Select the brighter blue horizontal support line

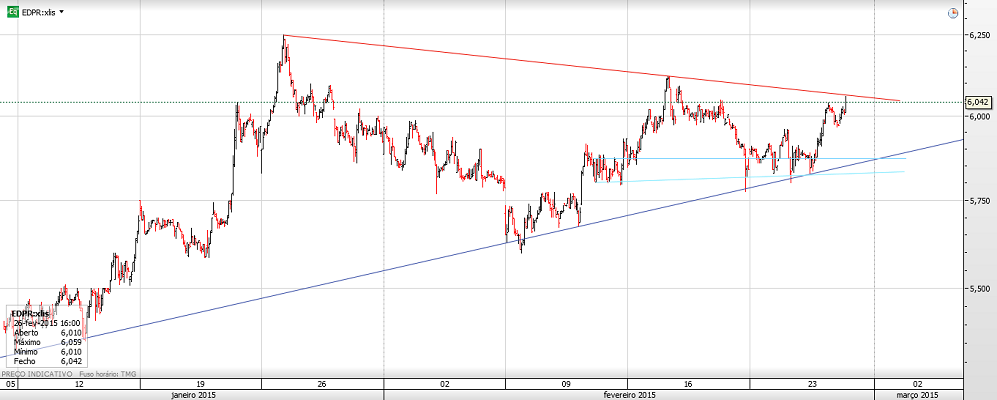[x=750, y=158]
